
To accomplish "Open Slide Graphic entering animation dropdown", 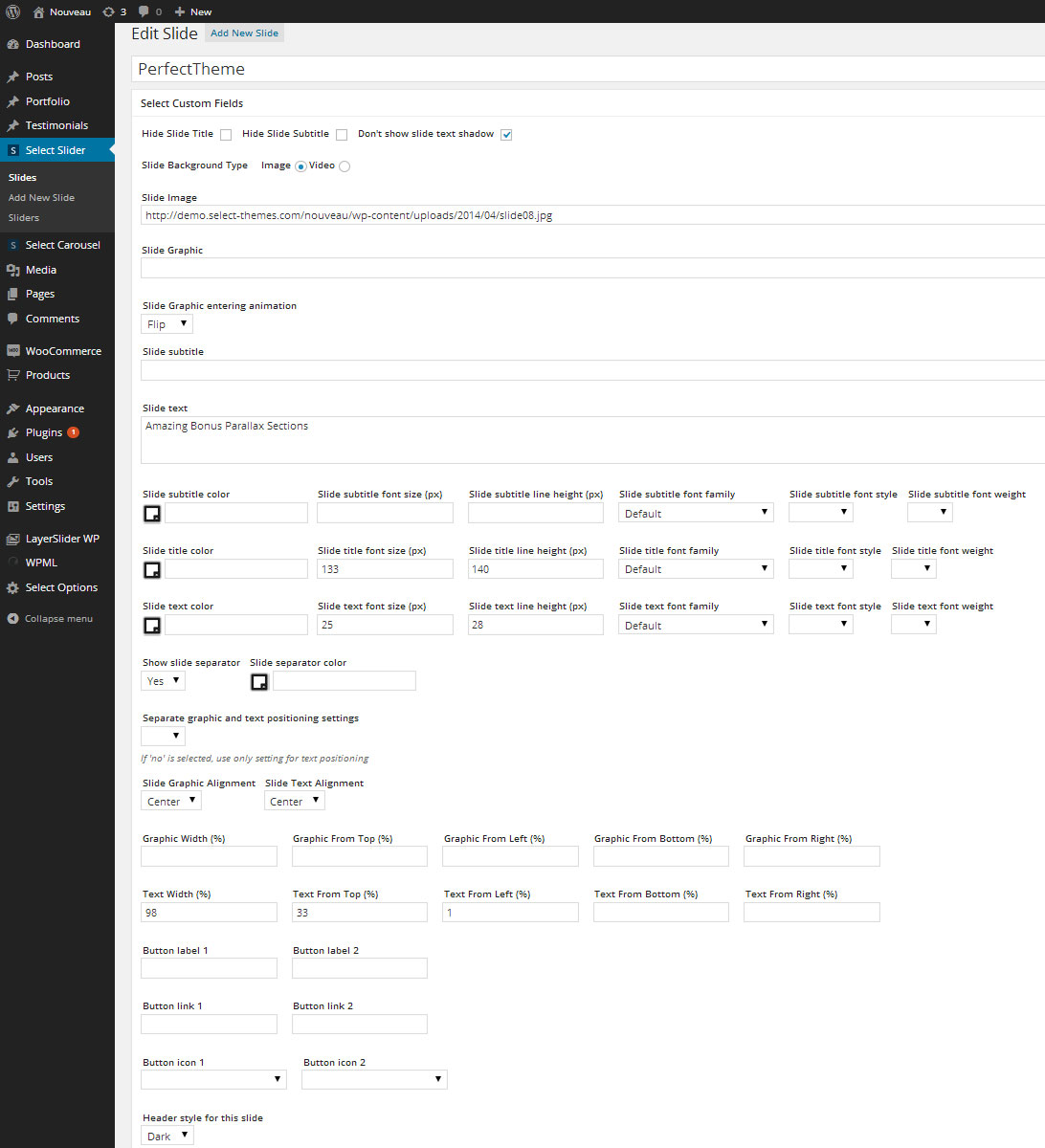I will [167, 324].
